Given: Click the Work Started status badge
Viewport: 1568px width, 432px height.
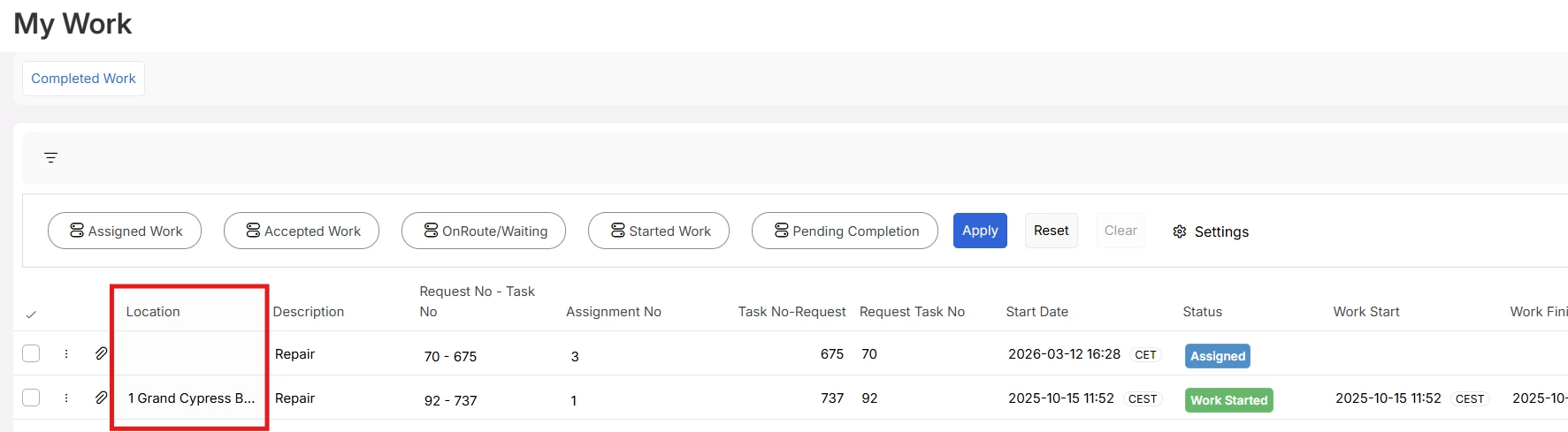Looking at the screenshot, I should tap(1229, 400).
